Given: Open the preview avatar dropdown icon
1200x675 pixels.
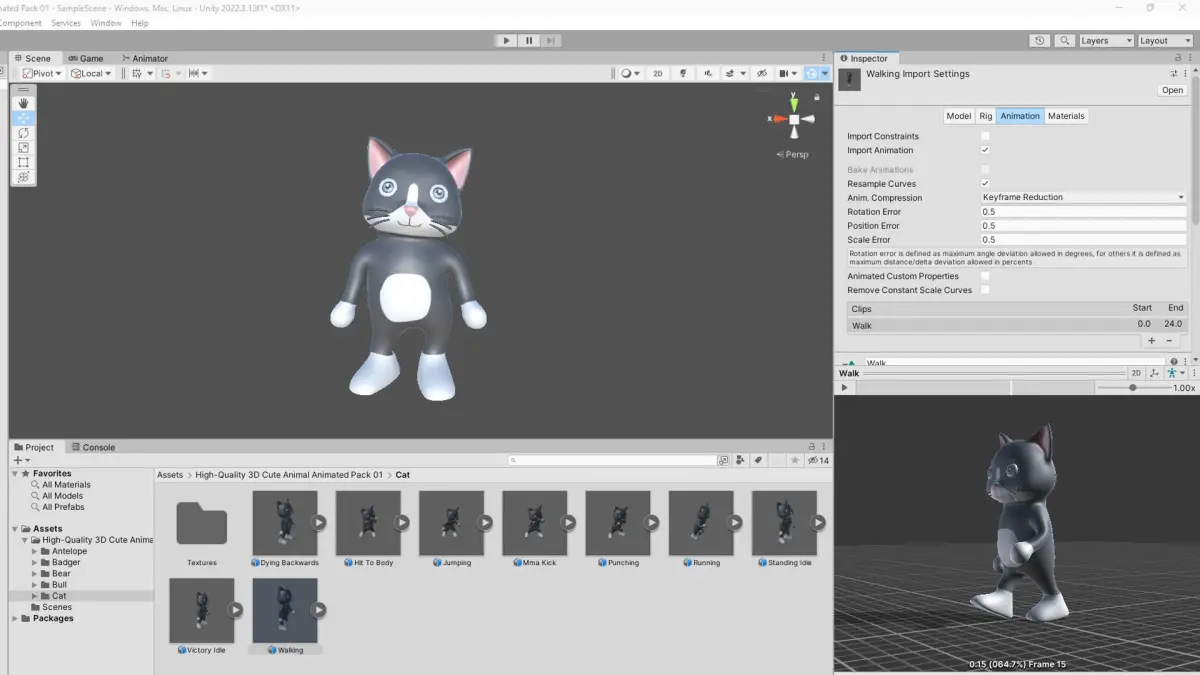Looking at the screenshot, I should [1176, 373].
